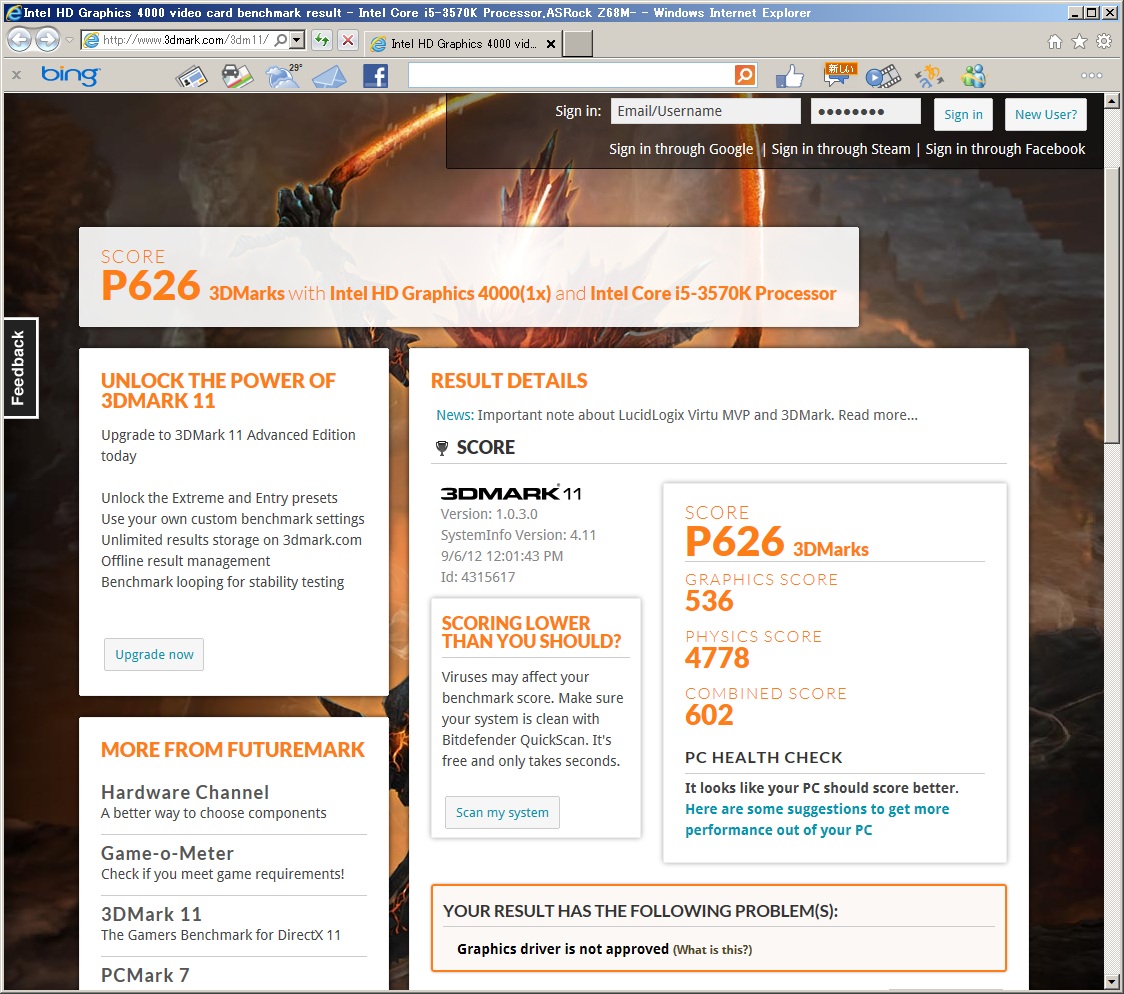The width and height of the screenshot is (1124, 994).
Task: Click the Home icon in IE toolbar
Action: pyautogui.click(x=1054, y=42)
